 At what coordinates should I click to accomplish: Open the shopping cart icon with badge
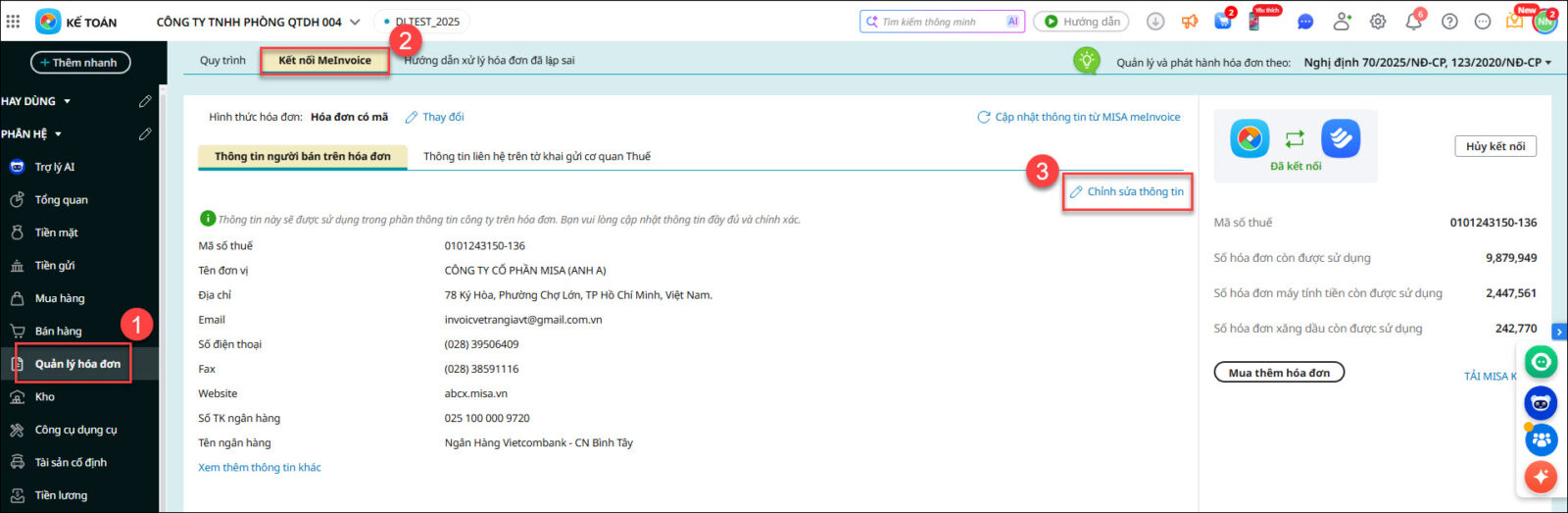1224,20
